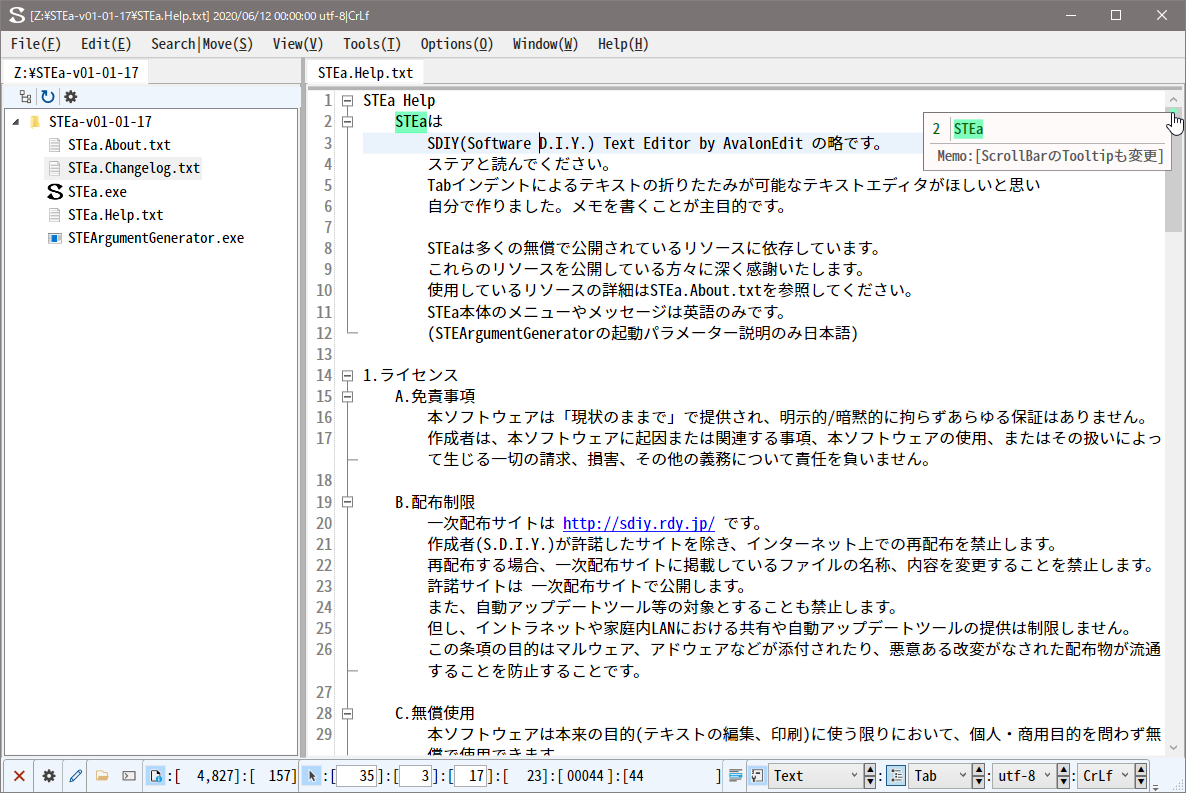Click the command prompt console icon
The height and width of the screenshot is (793, 1186).
click(x=129, y=776)
